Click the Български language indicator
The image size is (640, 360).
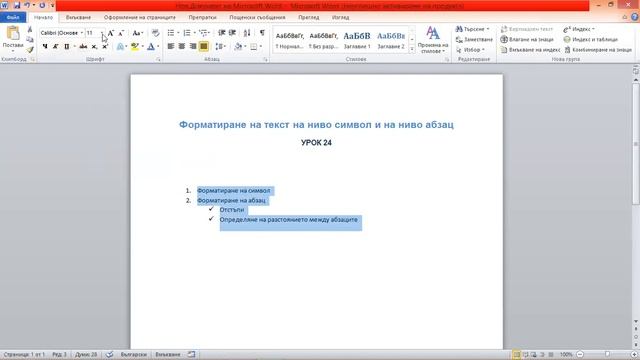click(133, 354)
